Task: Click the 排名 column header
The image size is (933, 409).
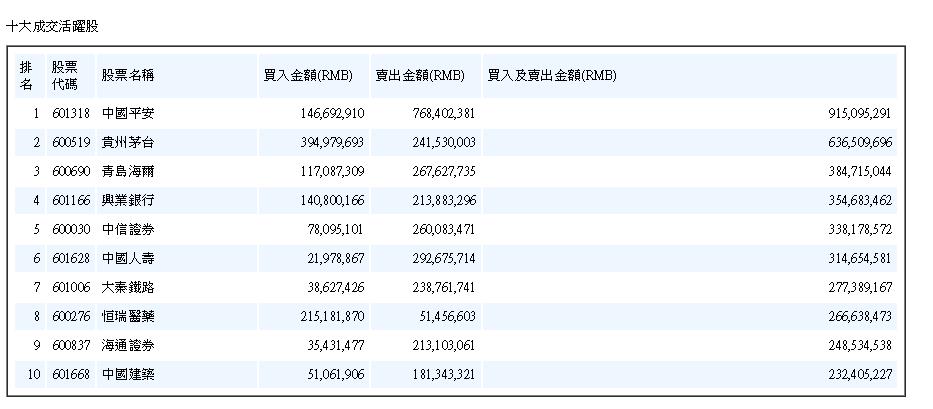Action: [x=26, y=76]
